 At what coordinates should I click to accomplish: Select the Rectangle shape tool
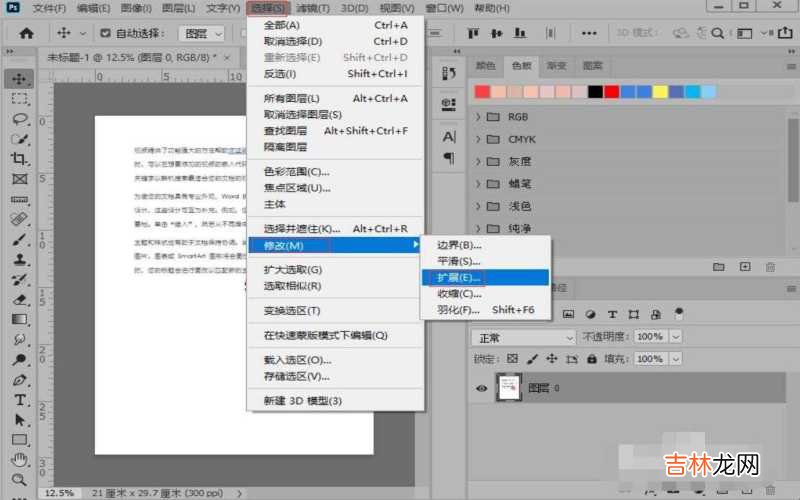[x=19, y=440]
